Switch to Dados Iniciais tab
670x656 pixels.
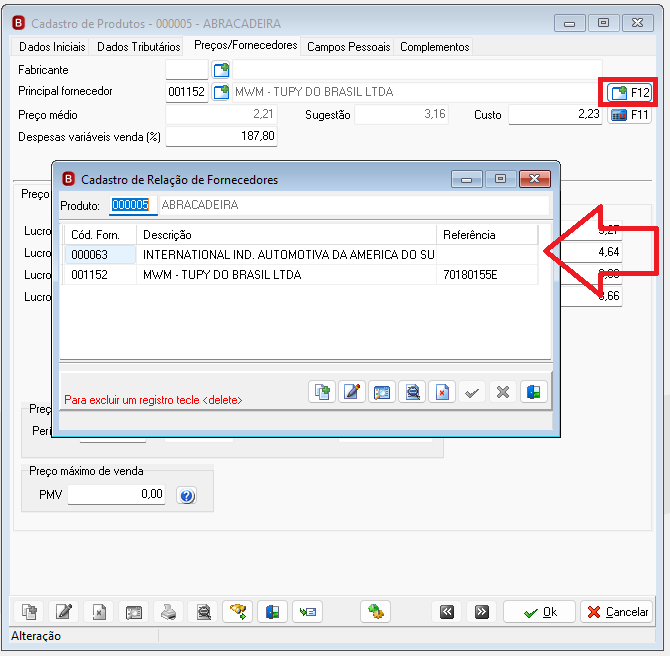pos(52,47)
